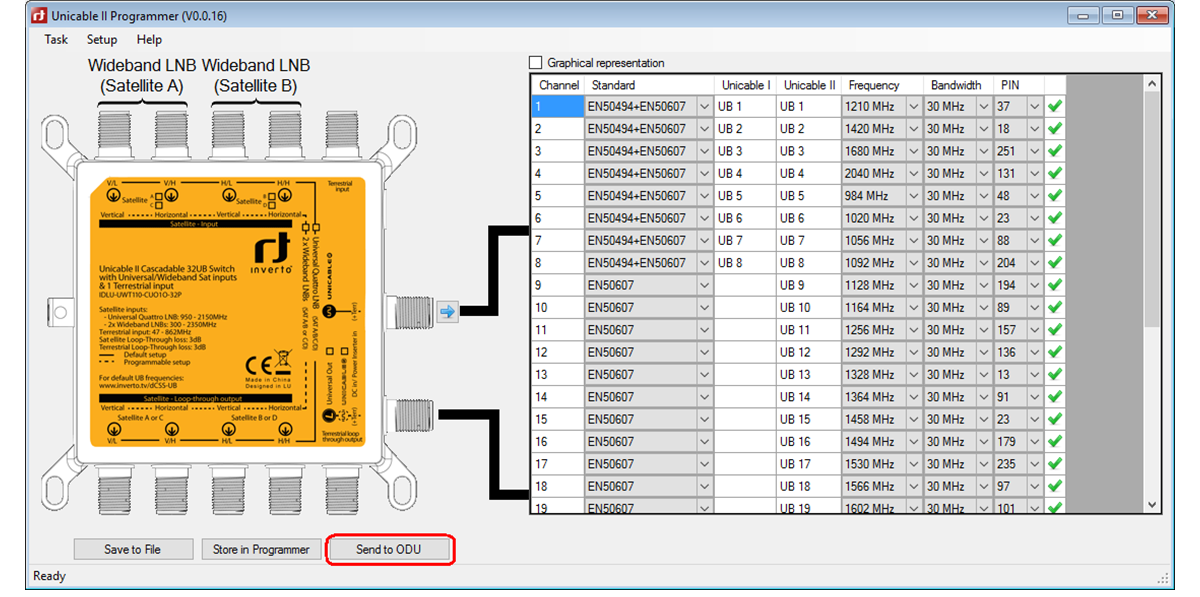Click the green checkmark in channel 14 row
The width and height of the screenshot is (1200, 597).
click(1055, 397)
